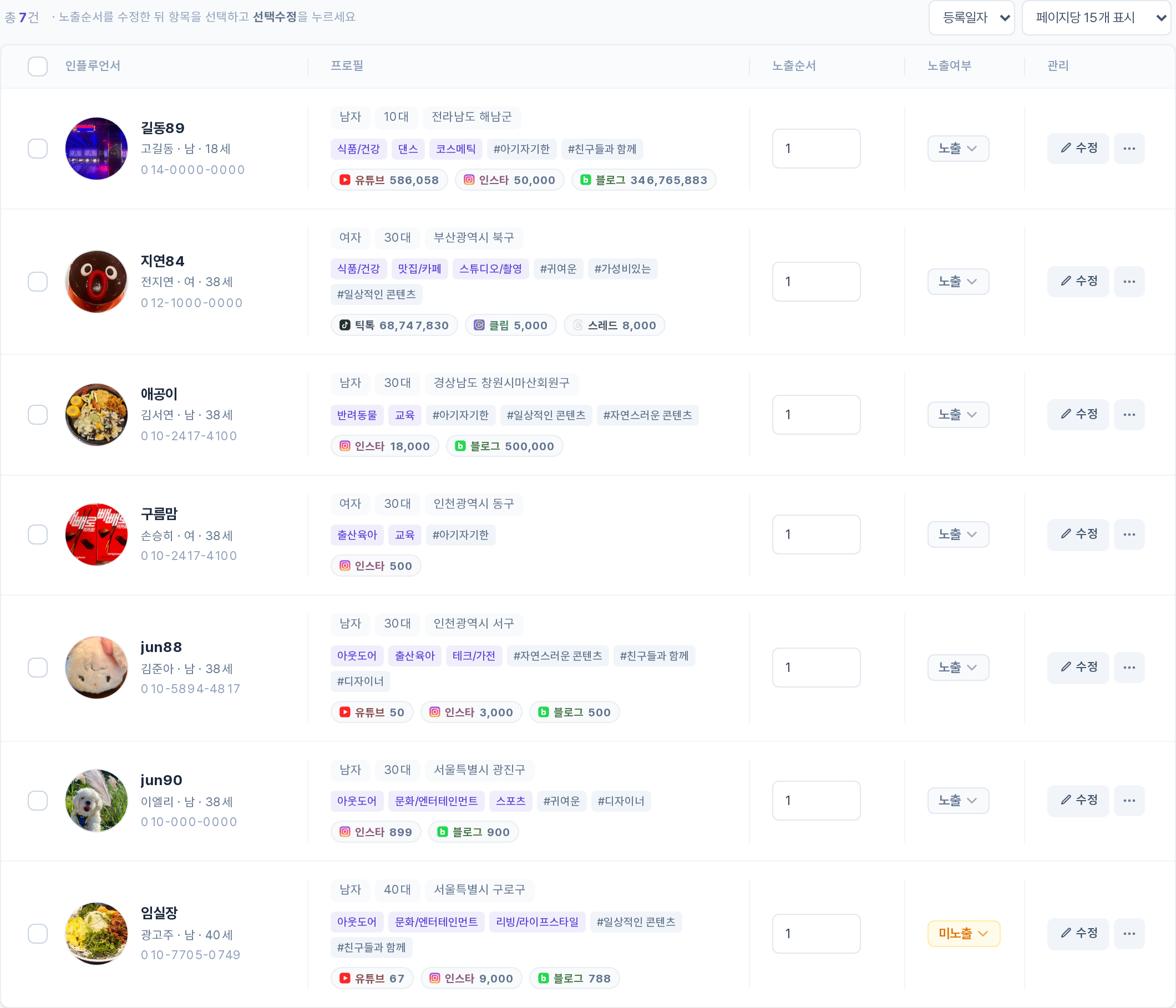This screenshot has height=1008, width=1176.
Task: Open the 미노출 dropdown for 임실장
Action: (964, 934)
